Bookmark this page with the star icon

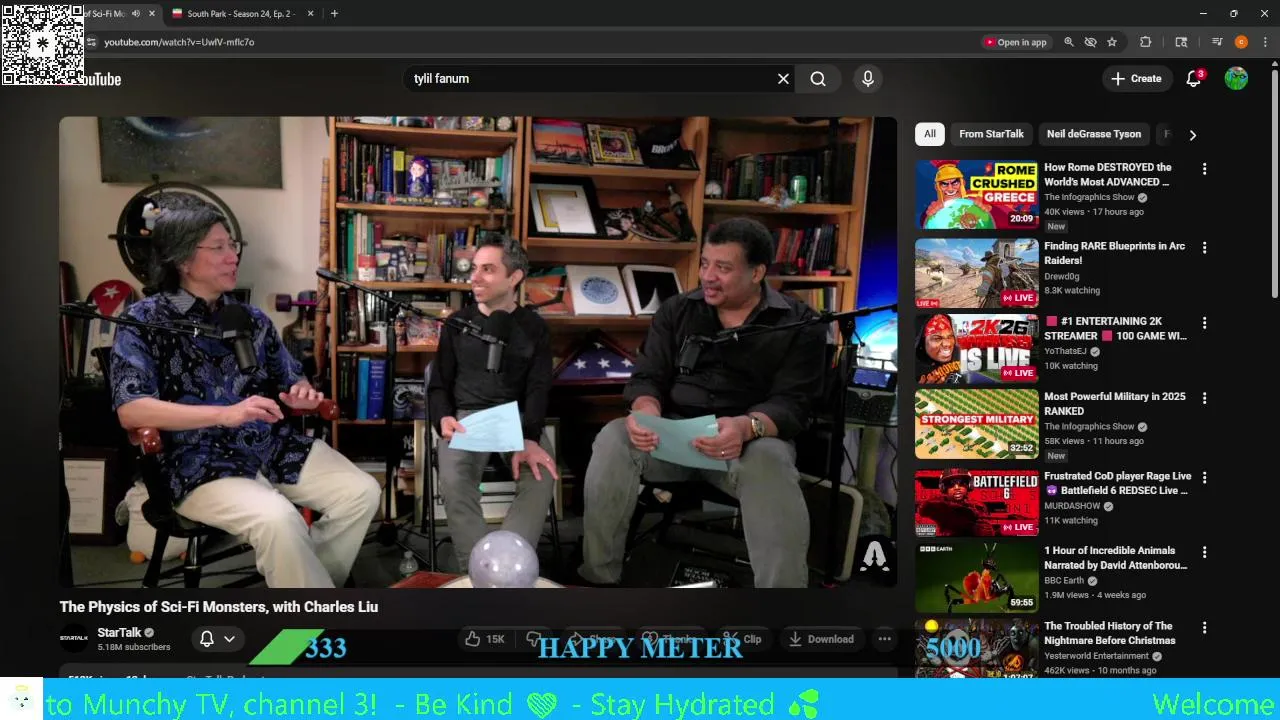tap(1111, 42)
